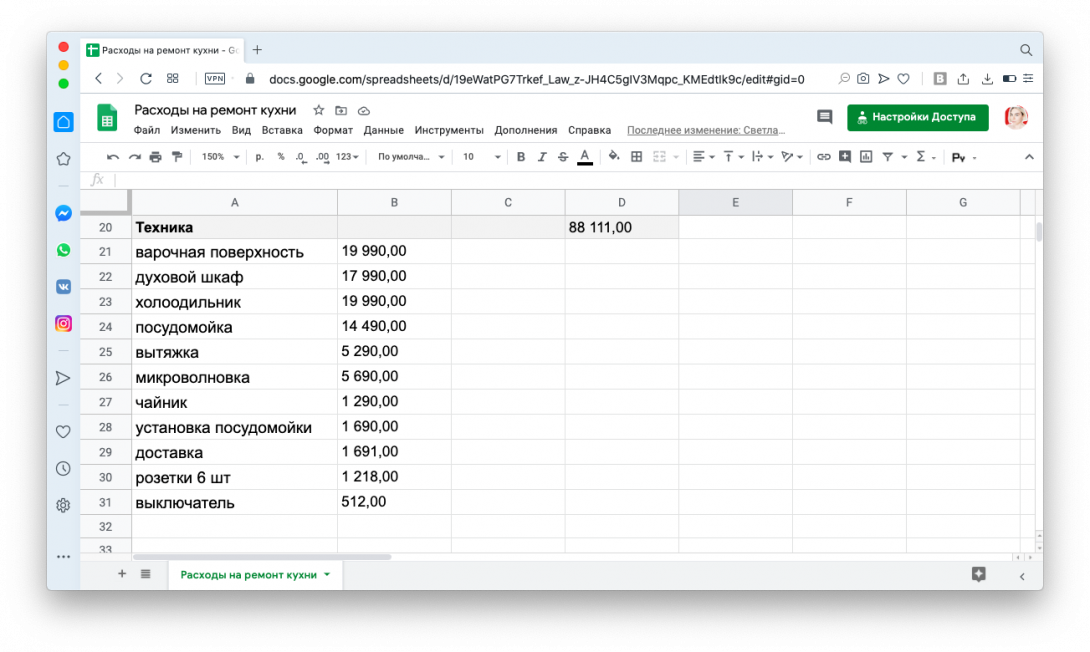Click the Insert chart icon
Screen dimensions: 1090x652
pyautogui.click(x=866, y=157)
